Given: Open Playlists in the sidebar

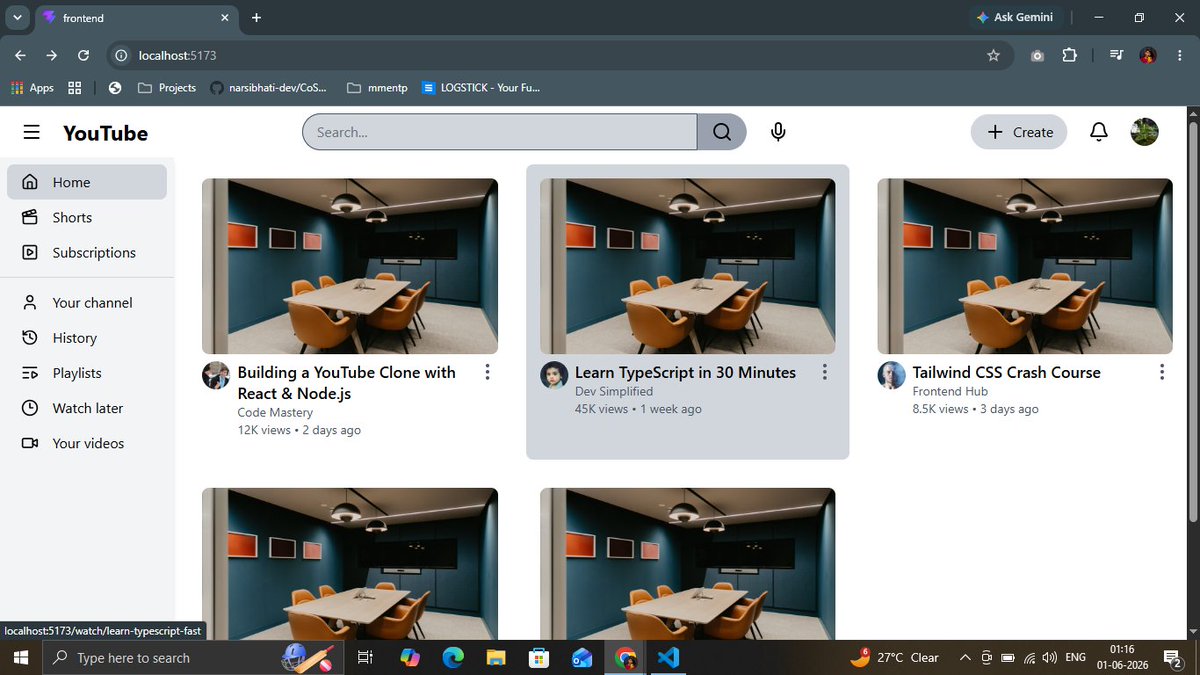Looking at the screenshot, I should pos(87,373).
